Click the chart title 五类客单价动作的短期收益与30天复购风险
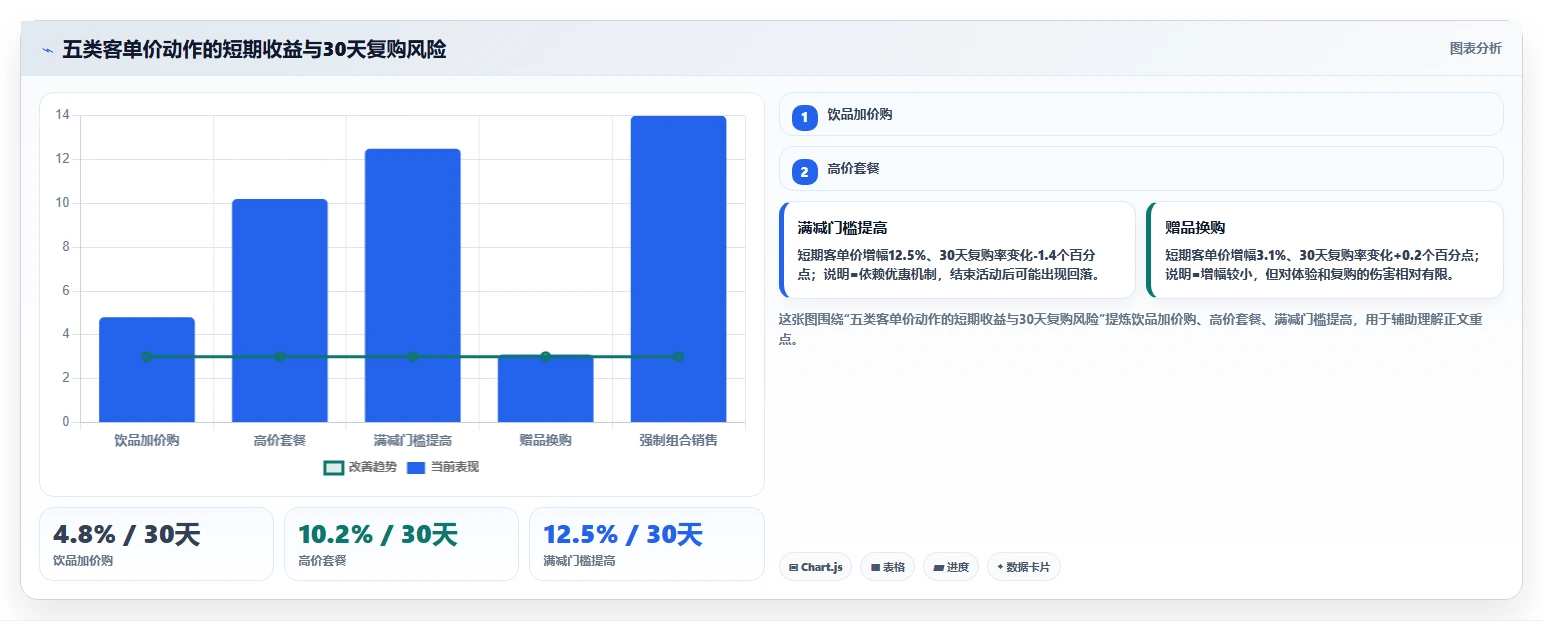The height and width of the screenshot is (621, 1543). tap(254, 49)
